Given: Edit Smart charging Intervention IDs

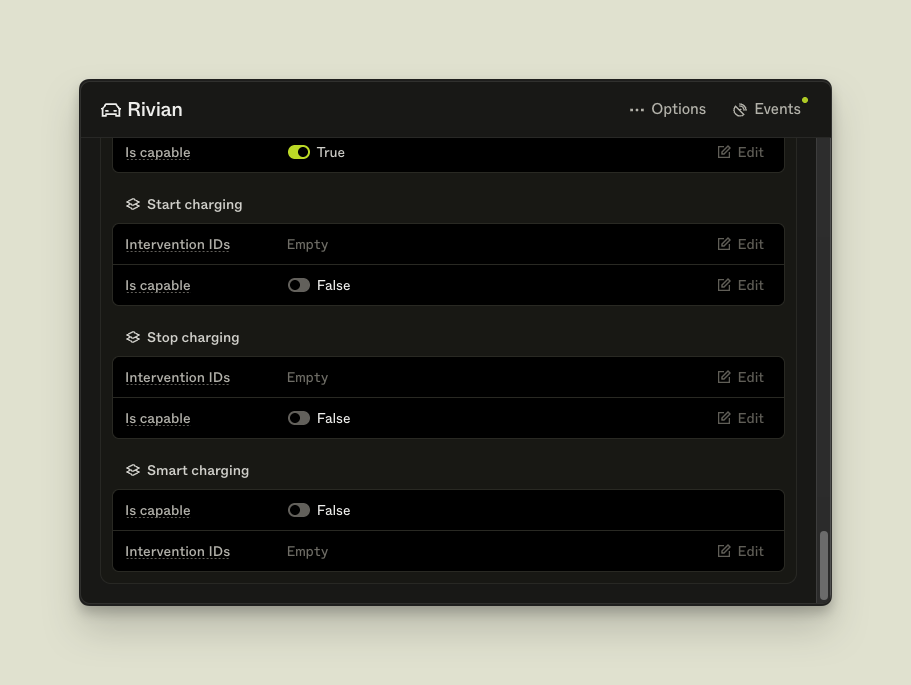Looking at the screenshot, I should point(740,551).
